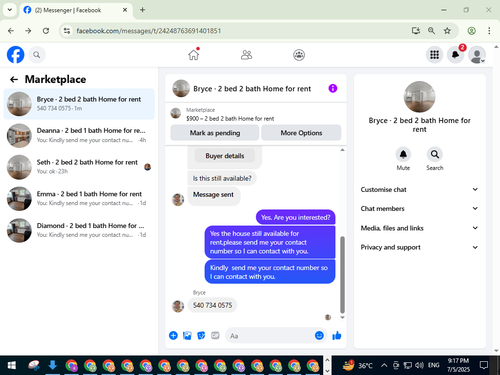Click the chat scrollbar thumb

342,274
